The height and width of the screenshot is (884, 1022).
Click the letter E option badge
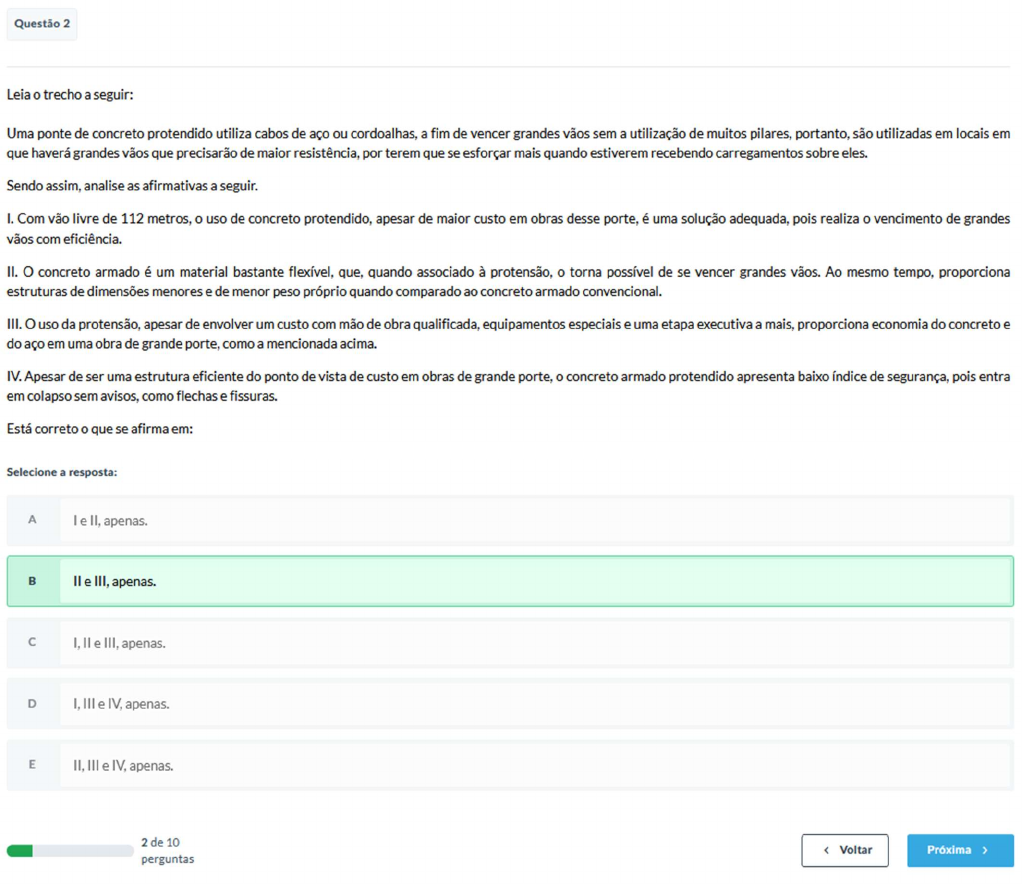coord(32,765)
